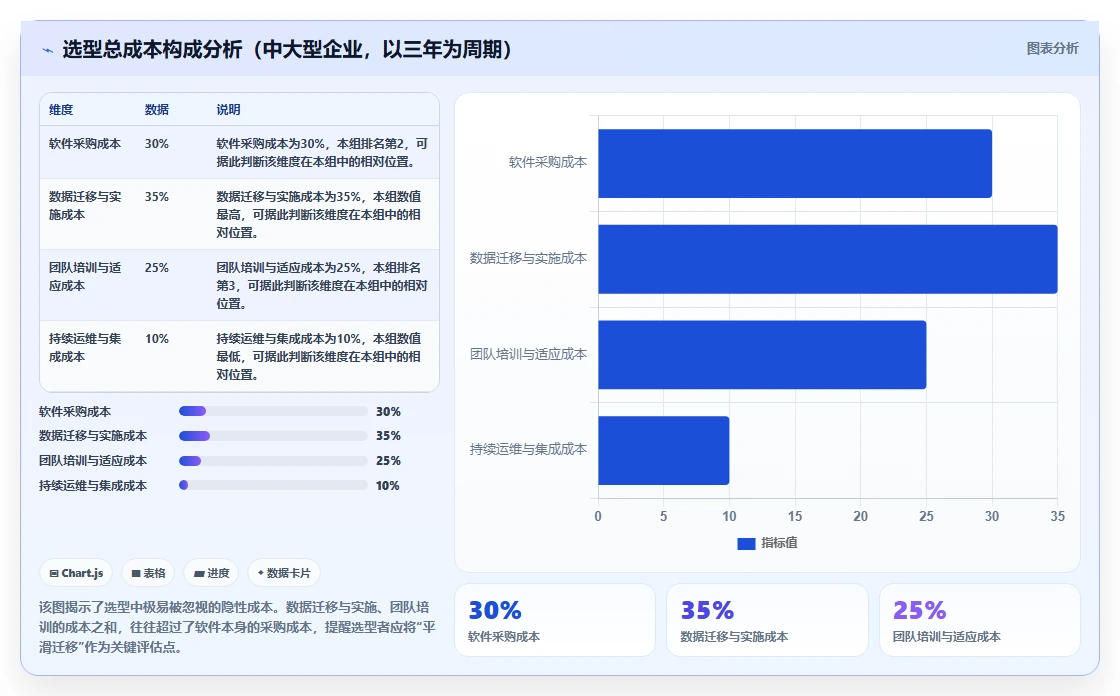Click the x-axis tick label 30
Viewport: 1120px width, 696px height.
tap(992, 517)
